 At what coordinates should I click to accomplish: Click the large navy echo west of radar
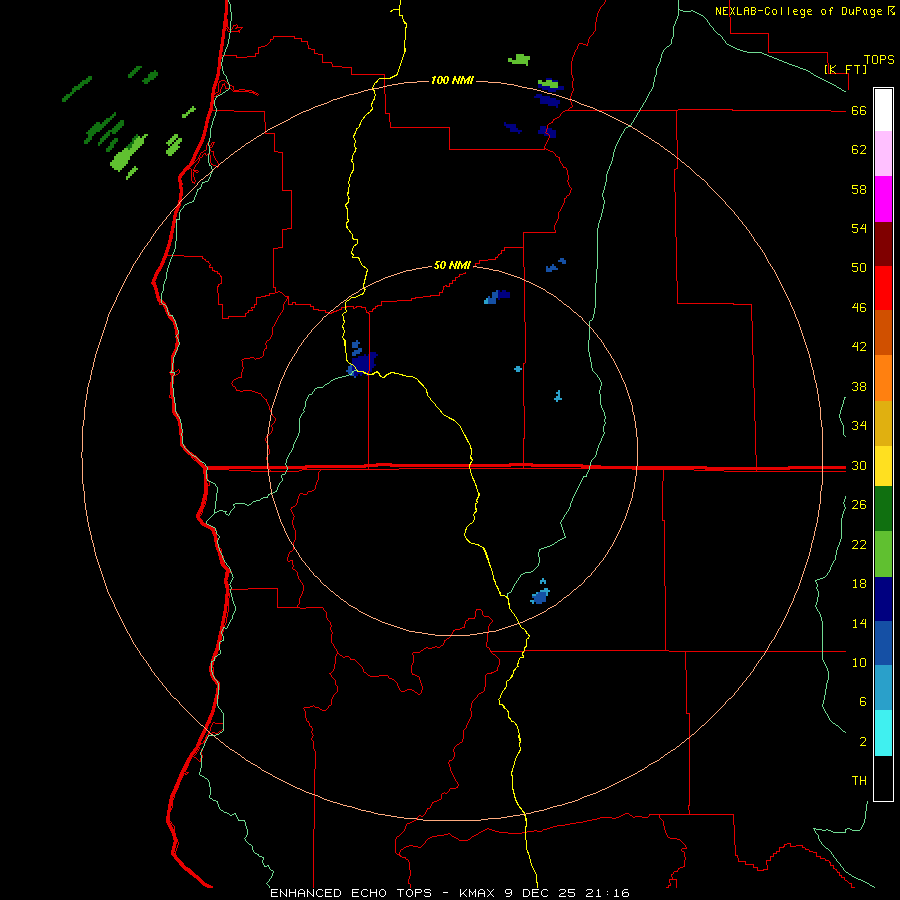363,362
